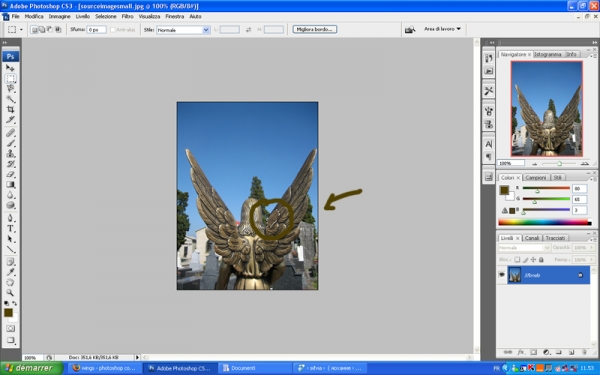
Task: Switch to the Istogramma tab
Action: (x=548, y=54)
